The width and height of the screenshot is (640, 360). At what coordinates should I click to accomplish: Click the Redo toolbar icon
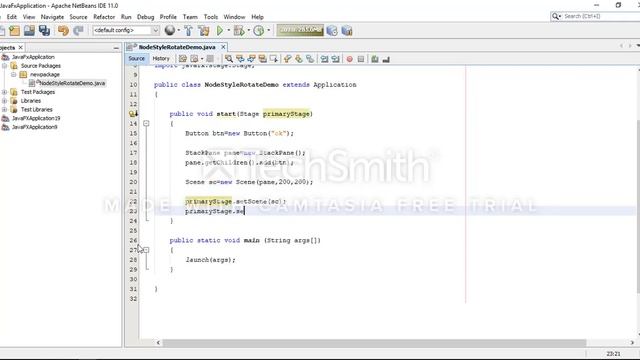pyautogui.click(x=78, y=31)
